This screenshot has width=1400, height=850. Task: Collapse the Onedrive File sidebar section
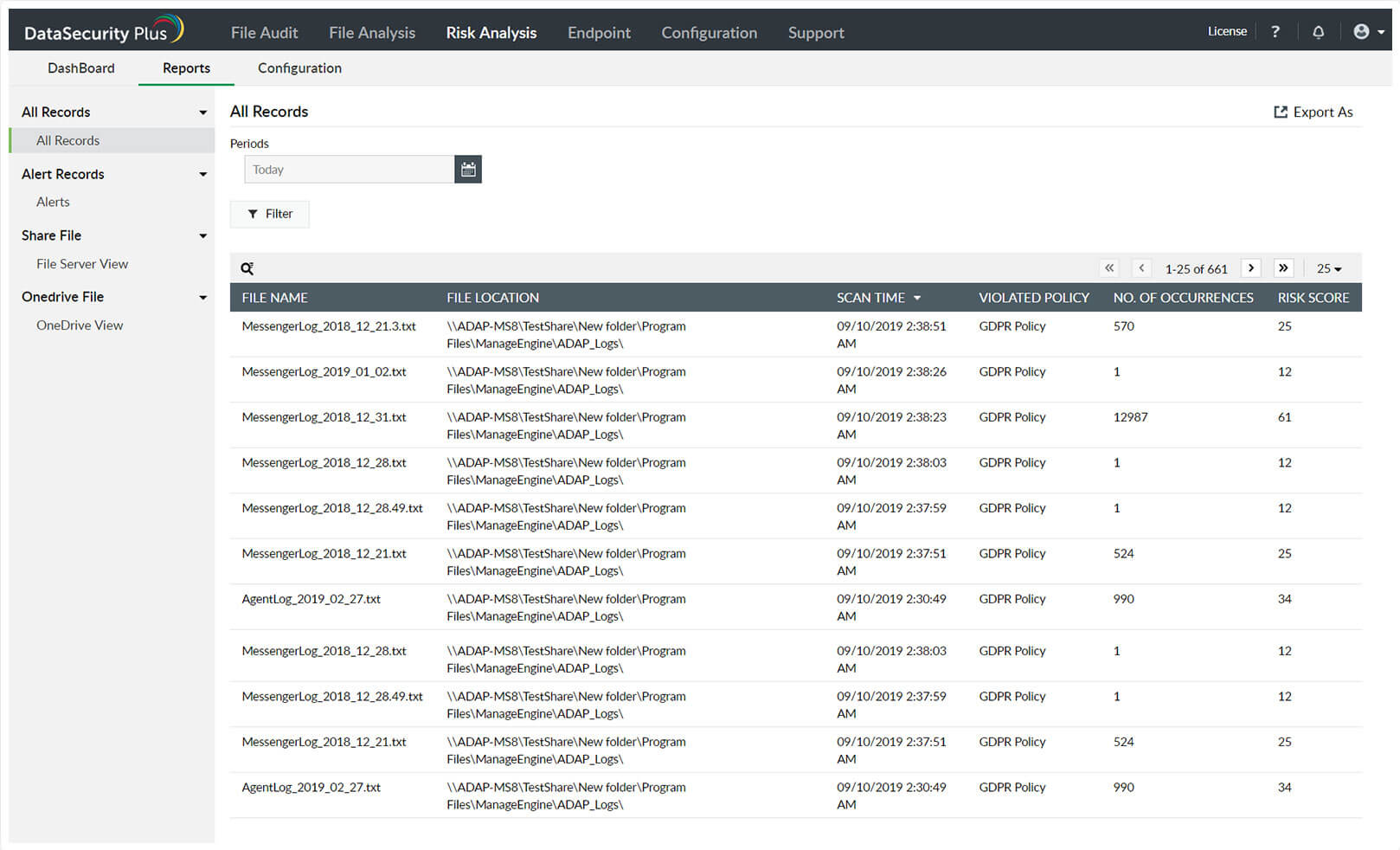[x=202, y=297]
